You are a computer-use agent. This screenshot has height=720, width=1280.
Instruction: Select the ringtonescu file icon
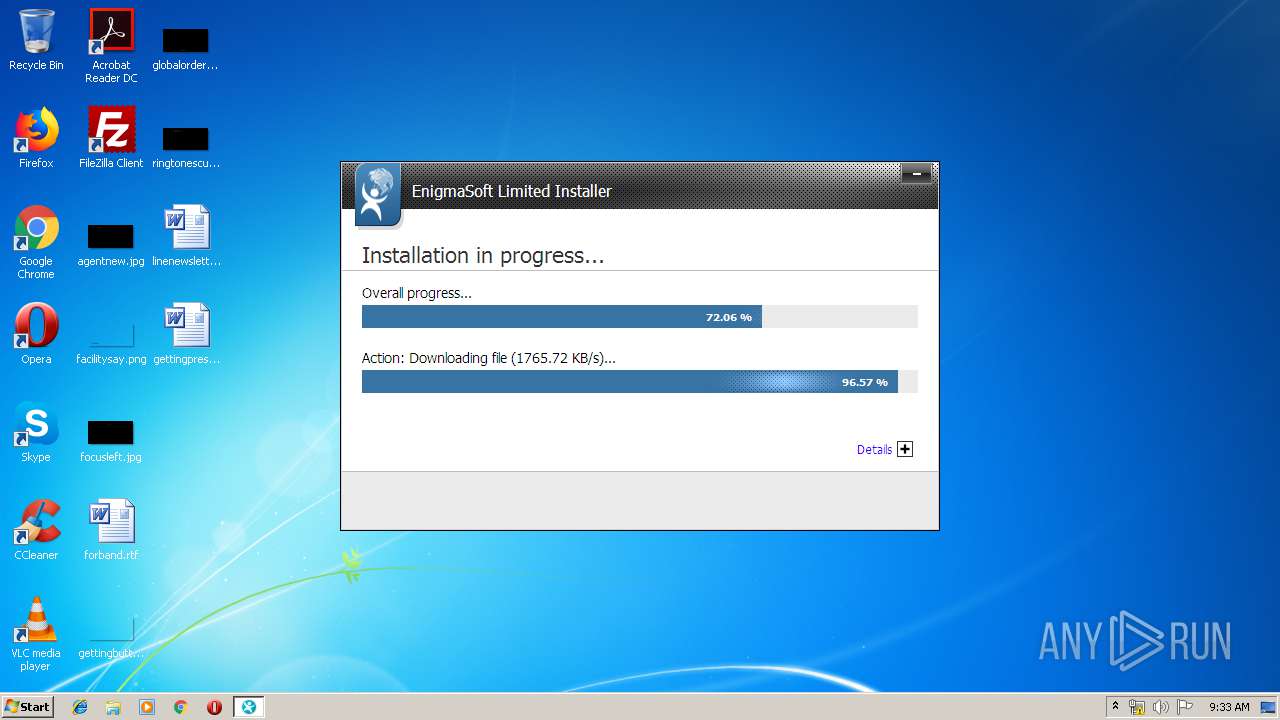coord(185,146)
